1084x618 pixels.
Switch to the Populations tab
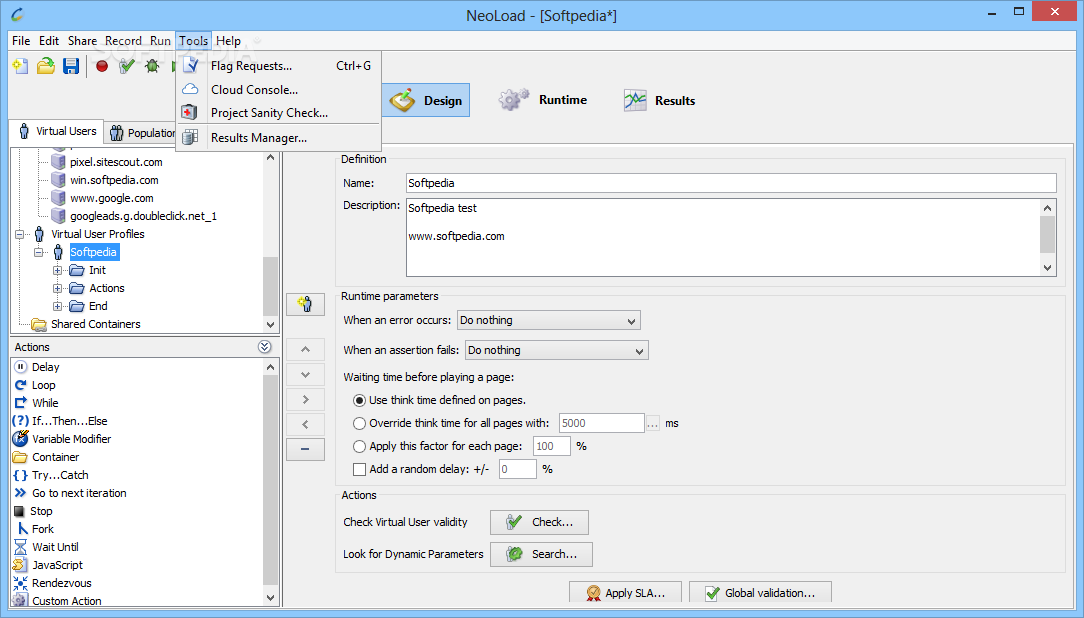[x=142, y=133]
